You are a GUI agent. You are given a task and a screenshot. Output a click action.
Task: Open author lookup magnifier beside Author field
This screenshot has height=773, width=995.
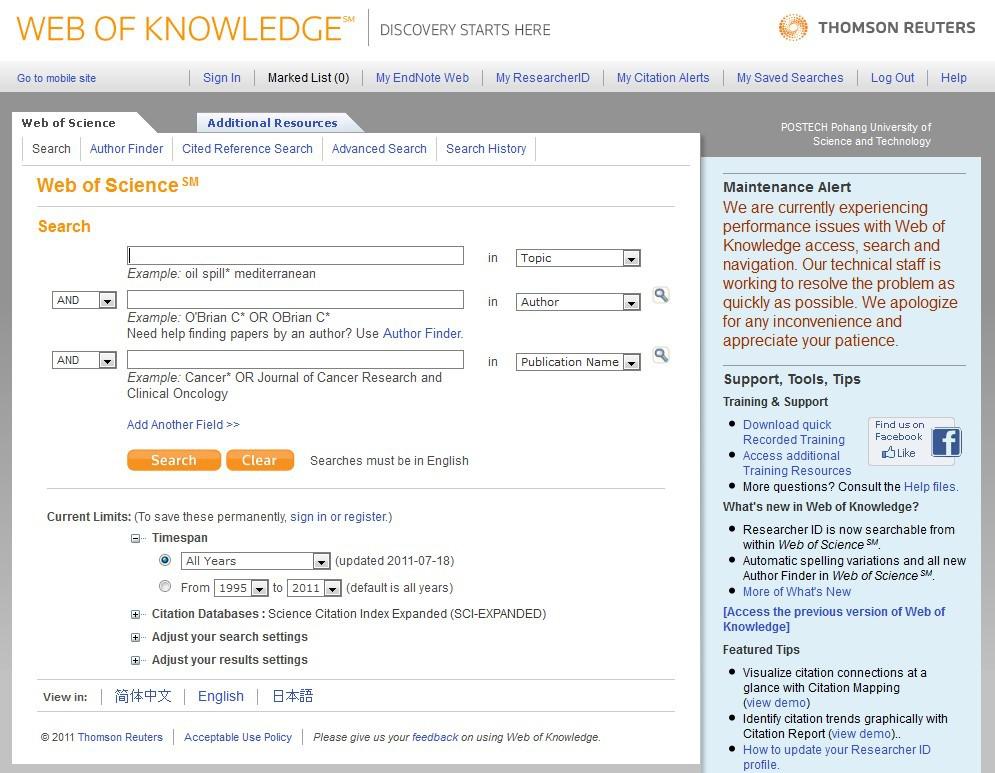661,295
